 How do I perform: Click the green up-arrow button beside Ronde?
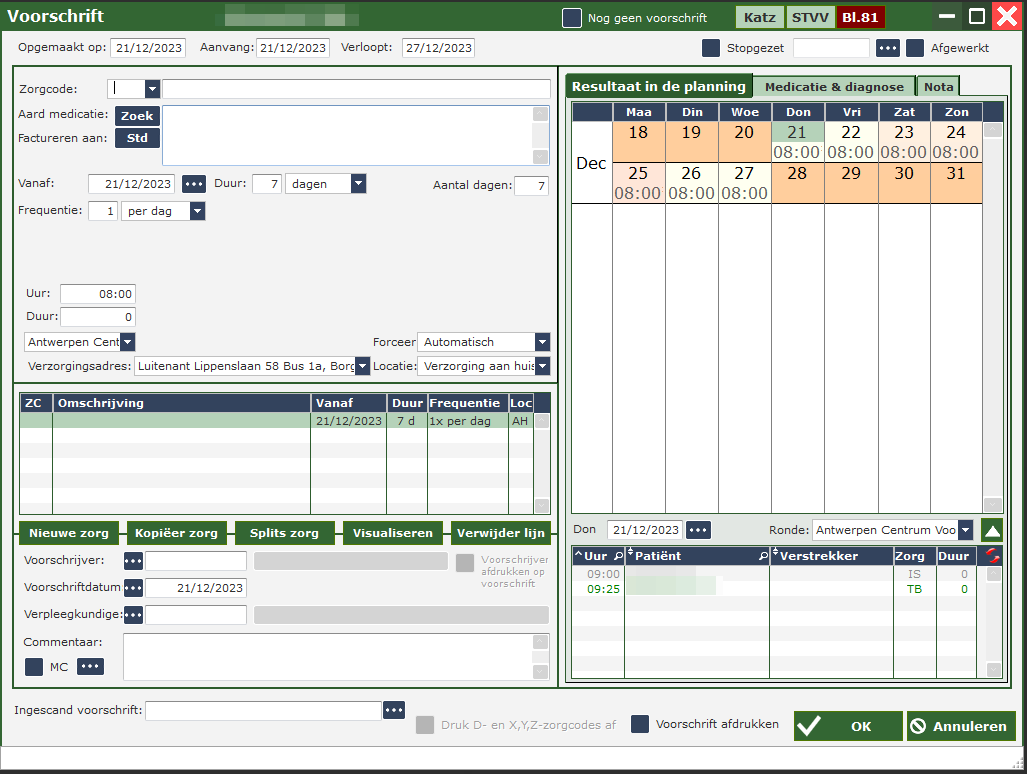point(991,530)
